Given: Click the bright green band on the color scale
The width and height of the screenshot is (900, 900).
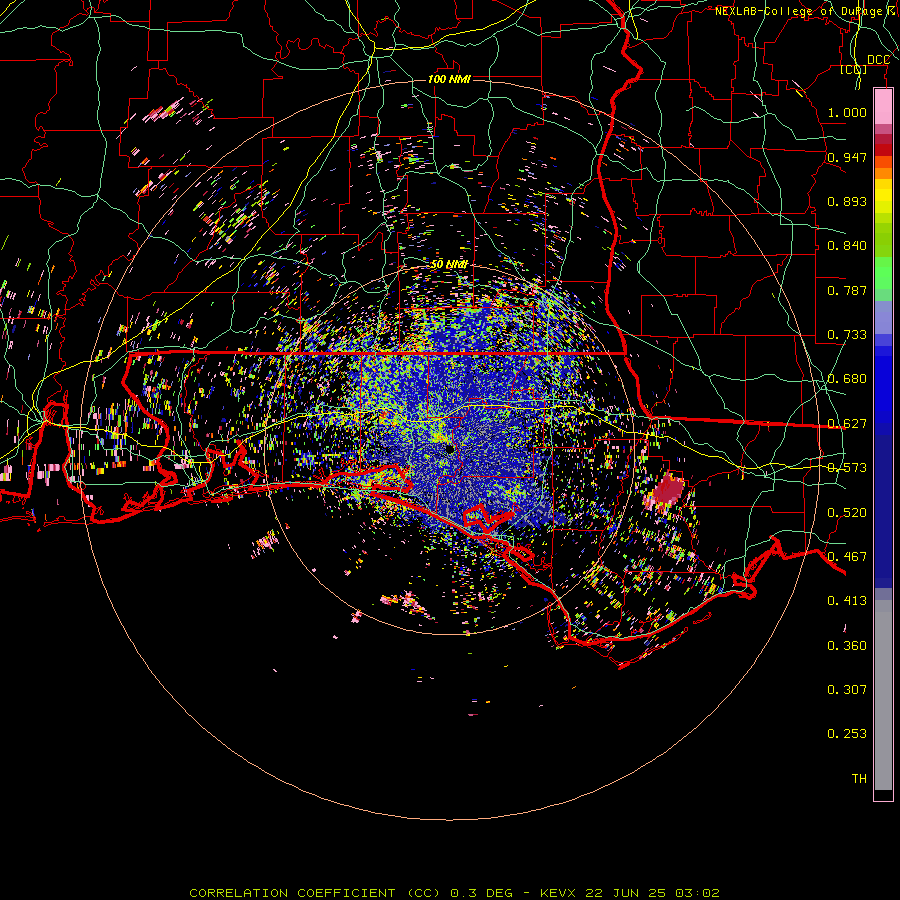Looking at the screenshot, I should tap(883, 273).
